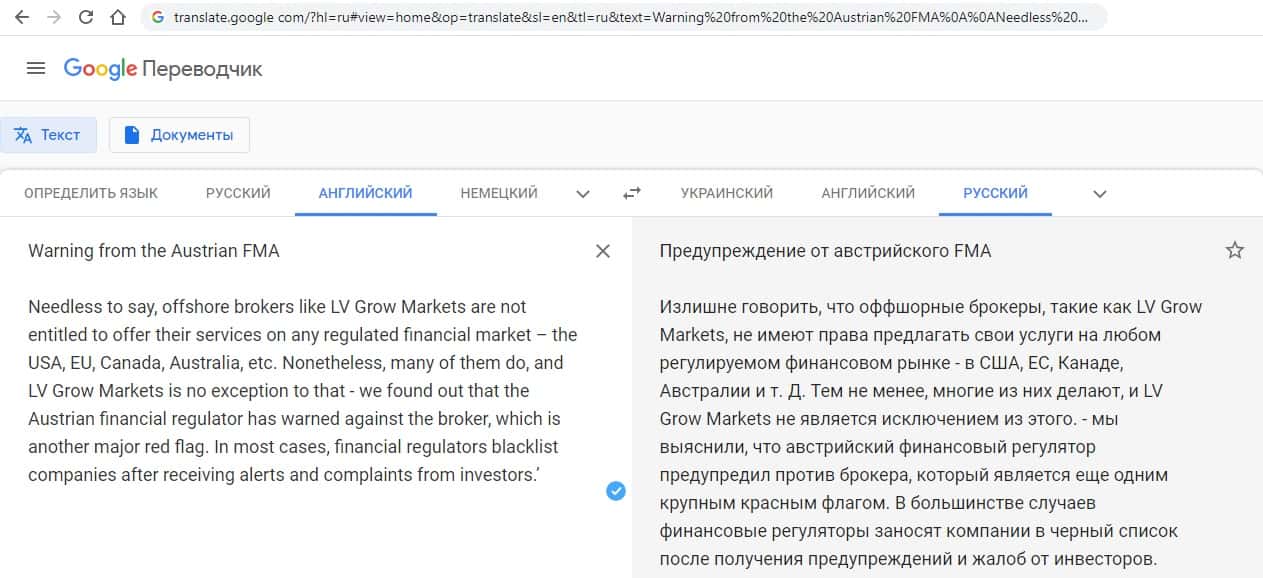Open Документы translation mode
The image size is (1263, 578).
[x=179, y=135]
